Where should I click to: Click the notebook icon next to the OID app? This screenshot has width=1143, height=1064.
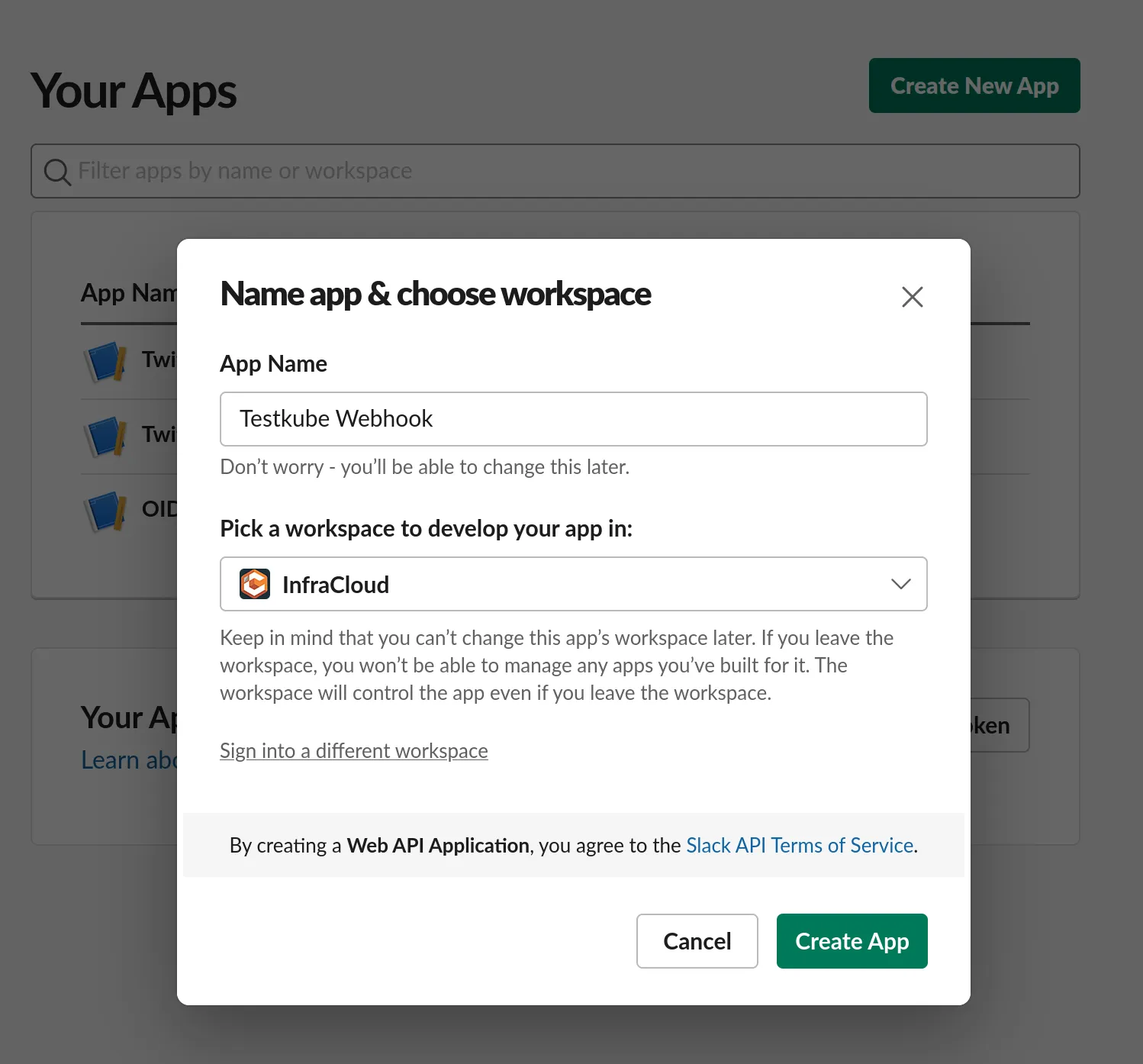105,510
